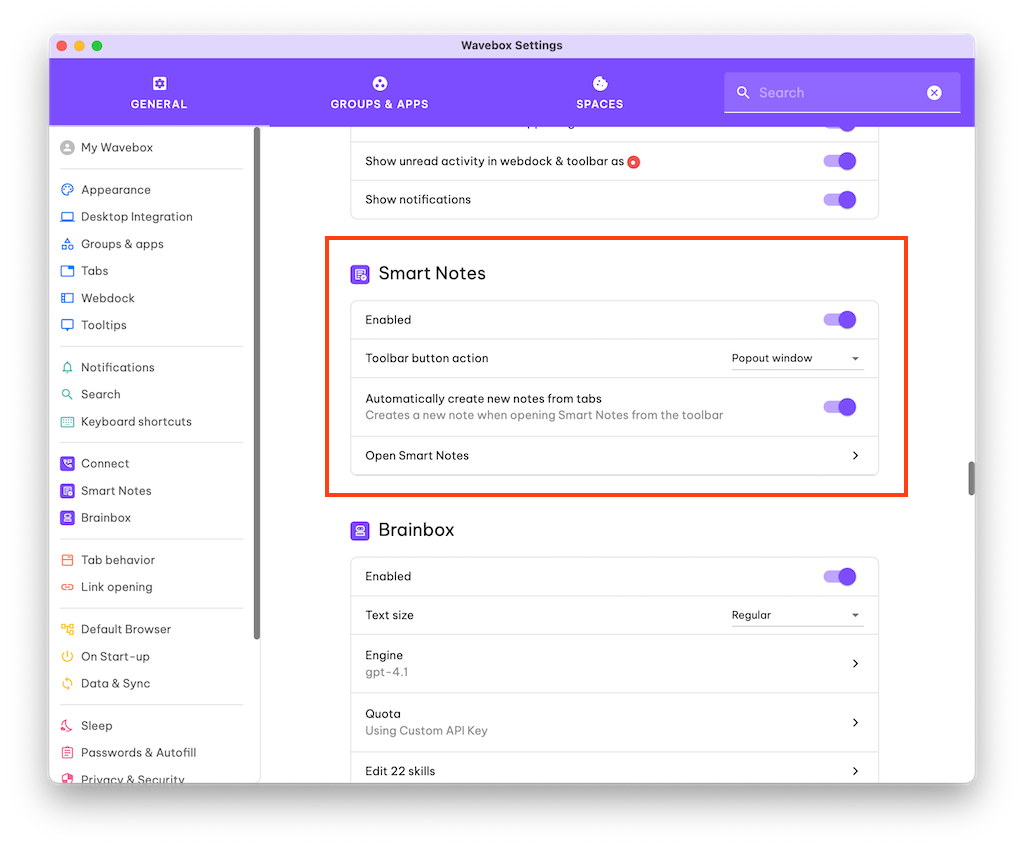Click the My Wavebox avatar icon

tap(67, 148)
